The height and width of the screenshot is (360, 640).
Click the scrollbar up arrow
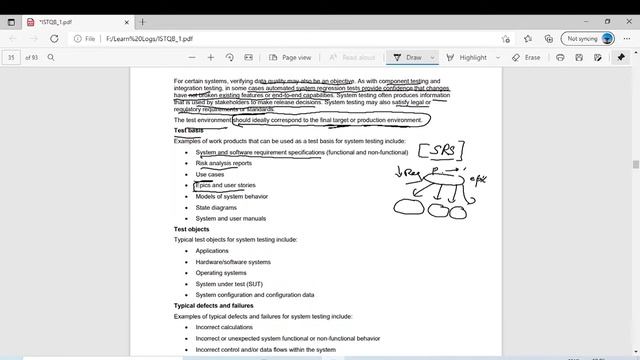coord(636,53)
